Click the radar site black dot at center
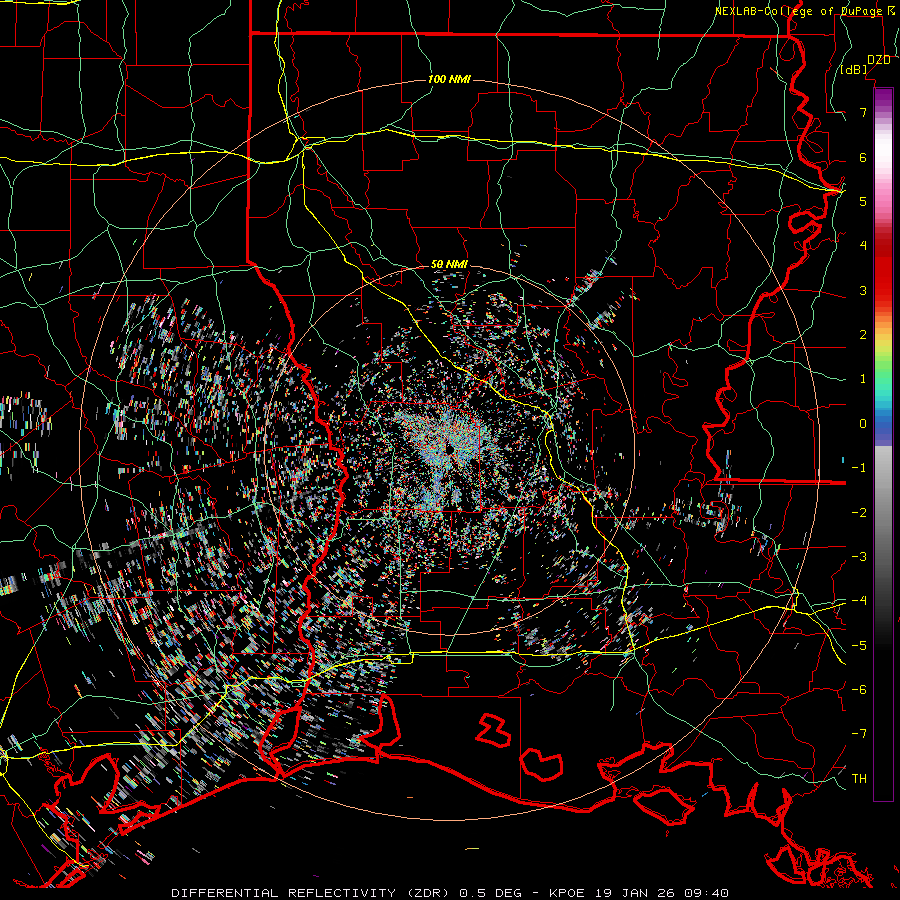 (450, 448)
